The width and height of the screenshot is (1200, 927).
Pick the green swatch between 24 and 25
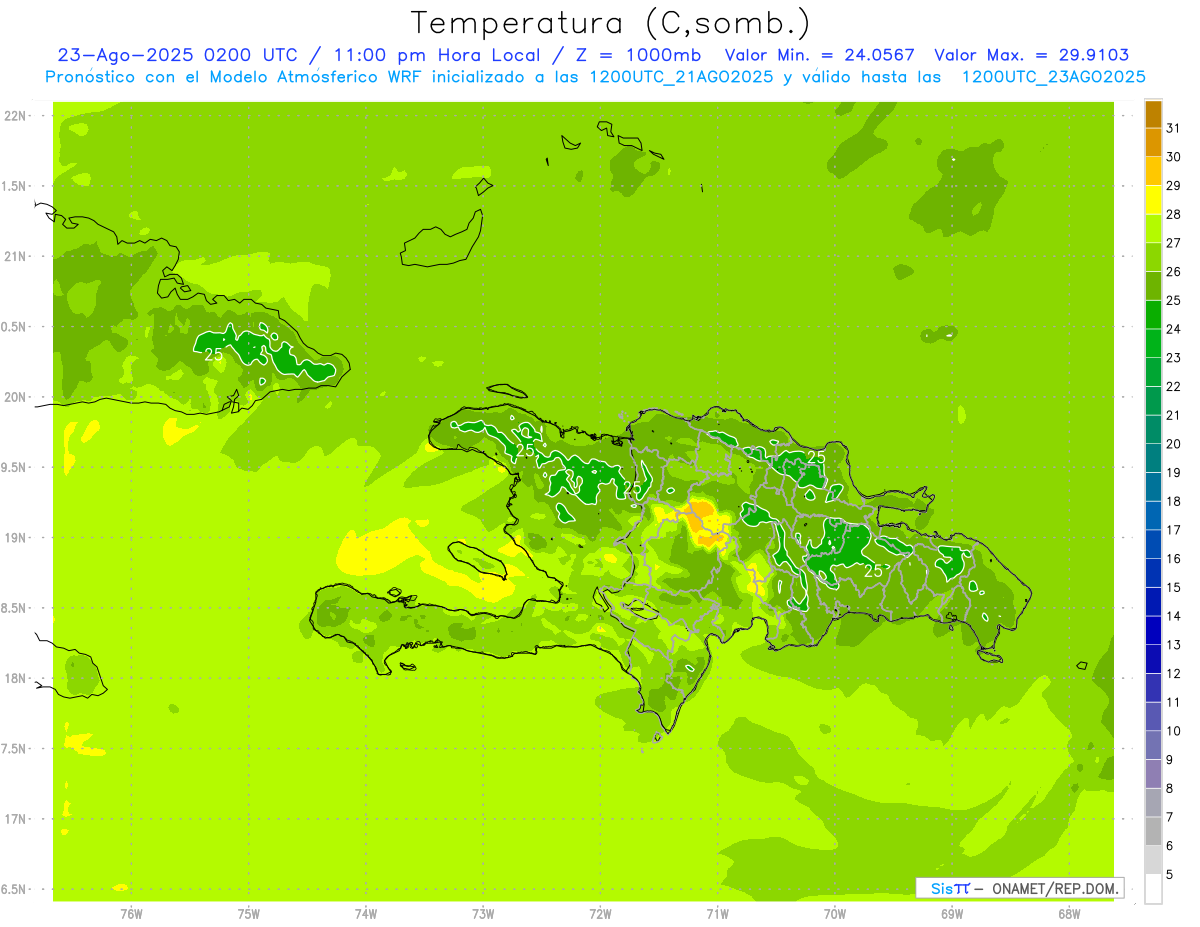(x=1153, y=314)
